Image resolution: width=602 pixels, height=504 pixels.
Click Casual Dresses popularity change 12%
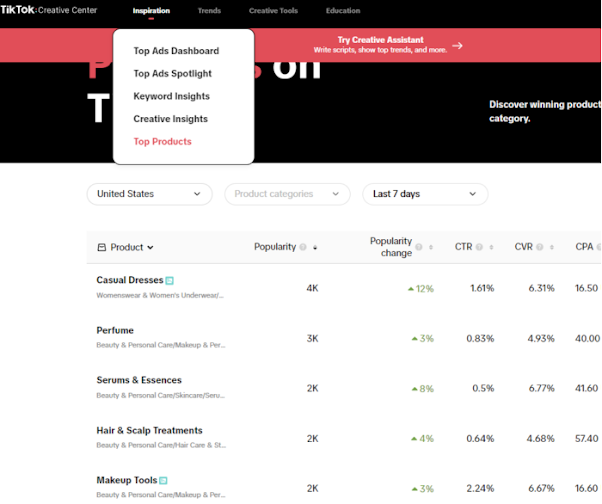pyautogui.click(x=421, y=289)
